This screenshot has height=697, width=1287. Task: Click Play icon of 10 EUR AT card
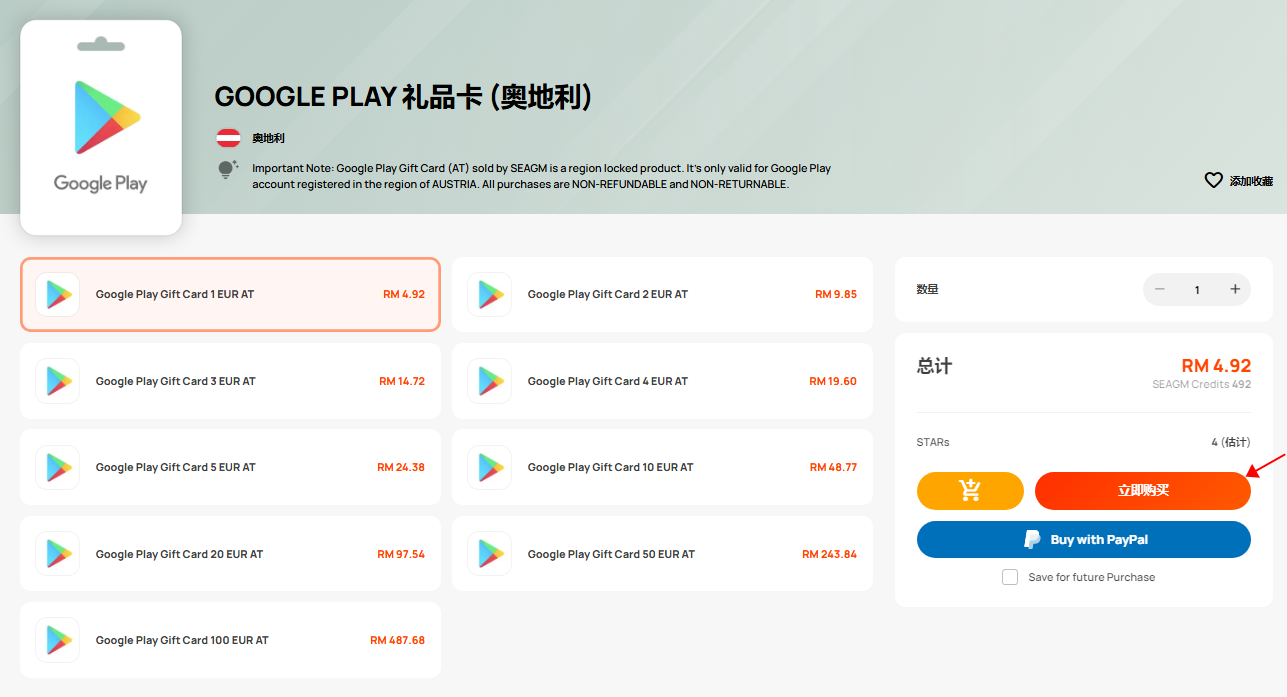(x=490, y=467)
